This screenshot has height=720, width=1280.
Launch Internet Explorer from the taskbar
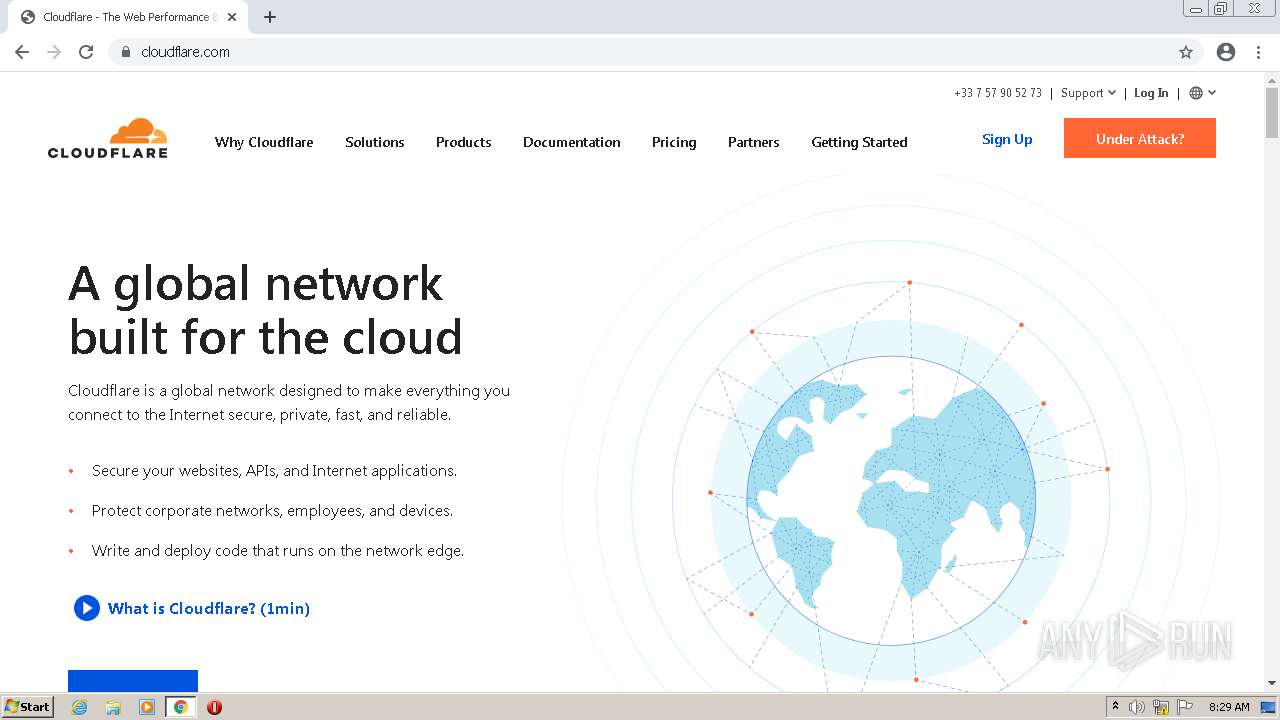[x=80, y=707]
